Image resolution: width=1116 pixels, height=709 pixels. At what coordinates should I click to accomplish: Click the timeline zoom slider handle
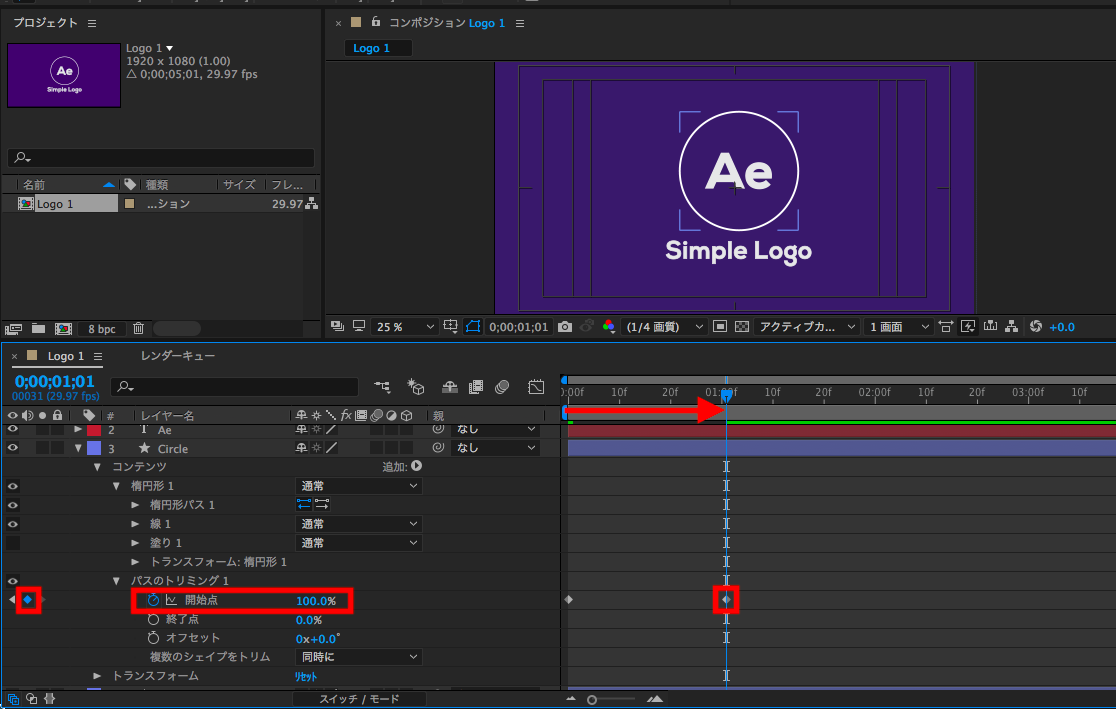[592, 700]
